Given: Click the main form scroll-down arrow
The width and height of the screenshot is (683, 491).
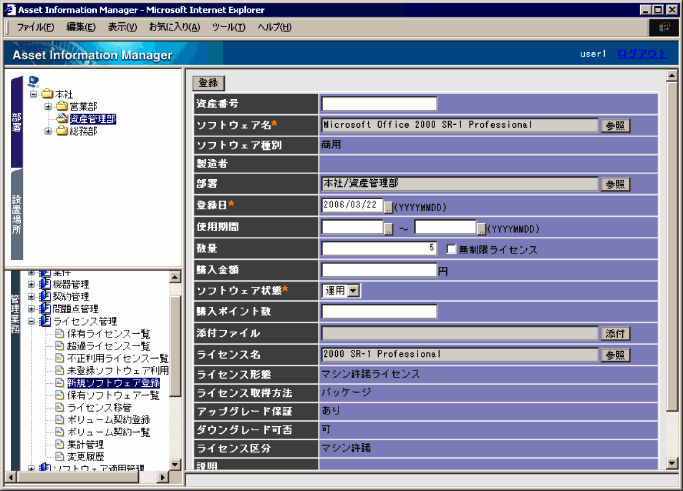Looking at the screenshot, I should pos(672,464).
